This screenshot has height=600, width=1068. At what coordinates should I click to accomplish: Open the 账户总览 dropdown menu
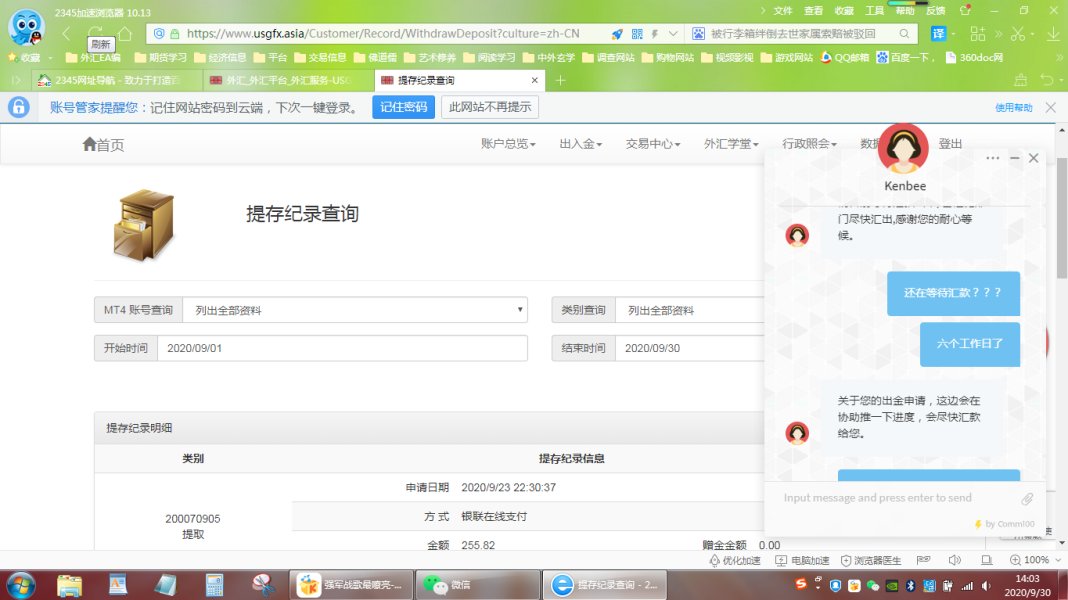pos(508,144)
